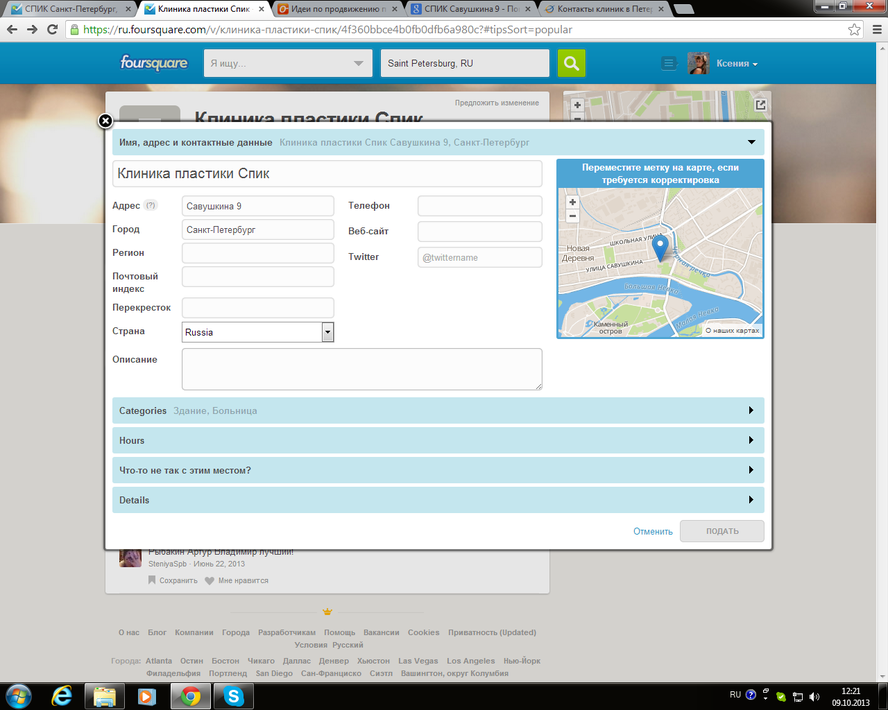
Task: Click the Отменить link
Action: 653,531
